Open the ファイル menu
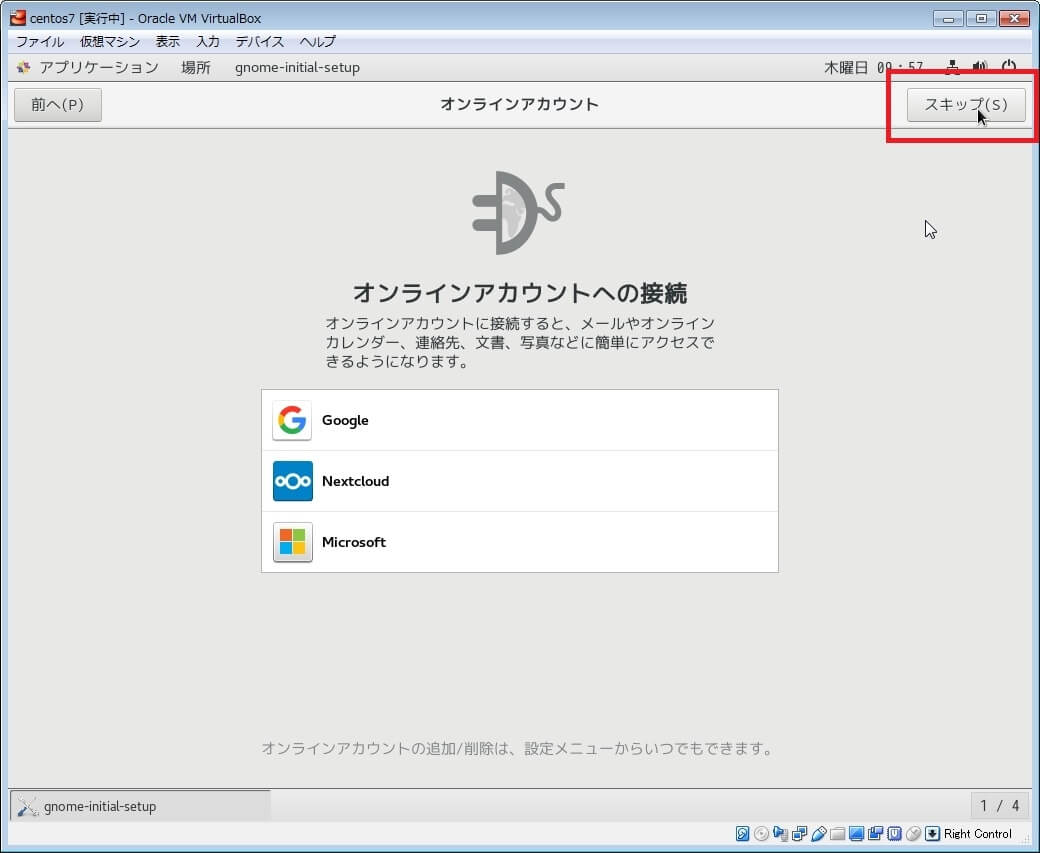This screenshot has height=853, width=1040. point(40,42)
